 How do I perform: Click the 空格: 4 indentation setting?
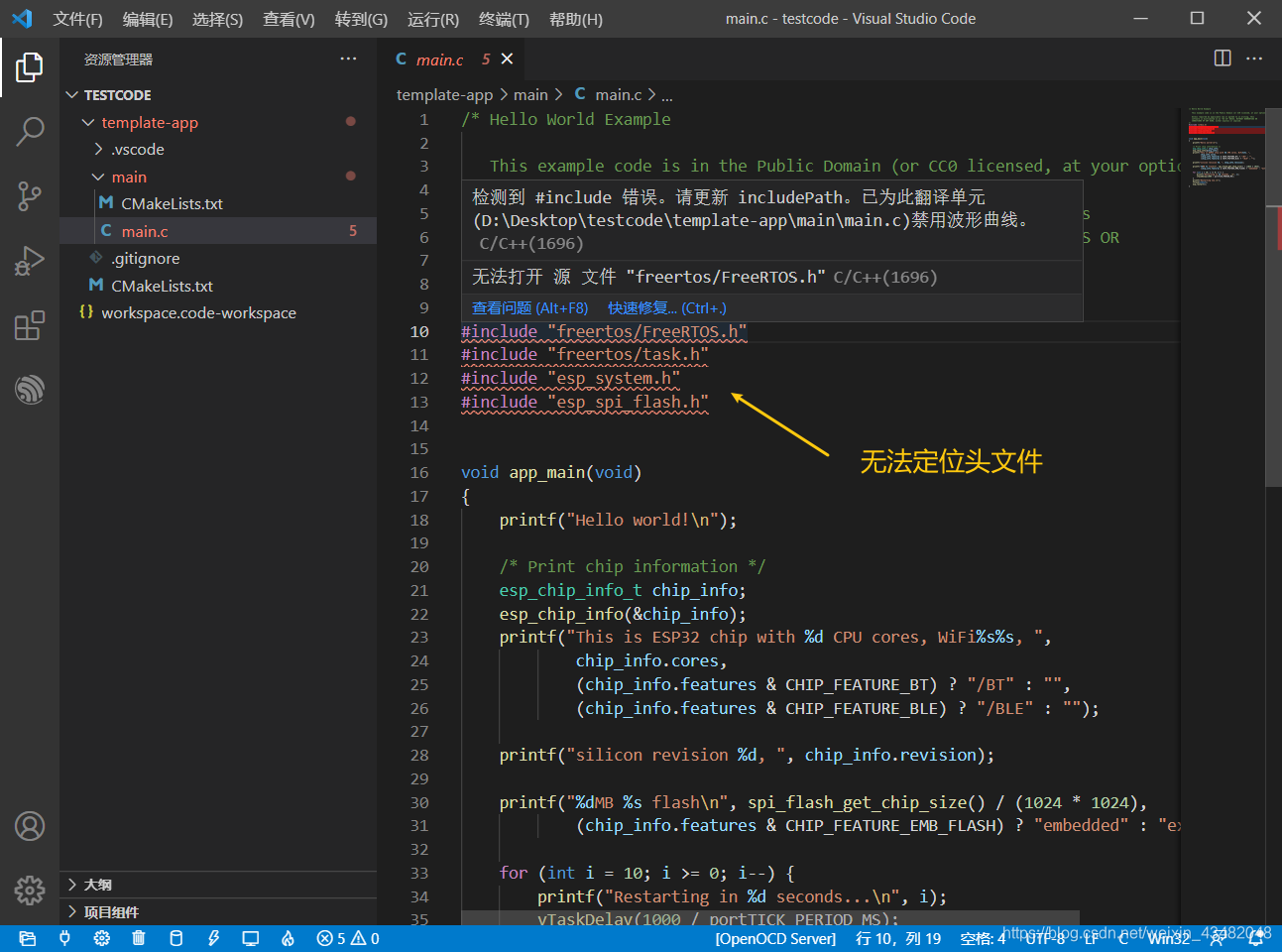[983, 938]
